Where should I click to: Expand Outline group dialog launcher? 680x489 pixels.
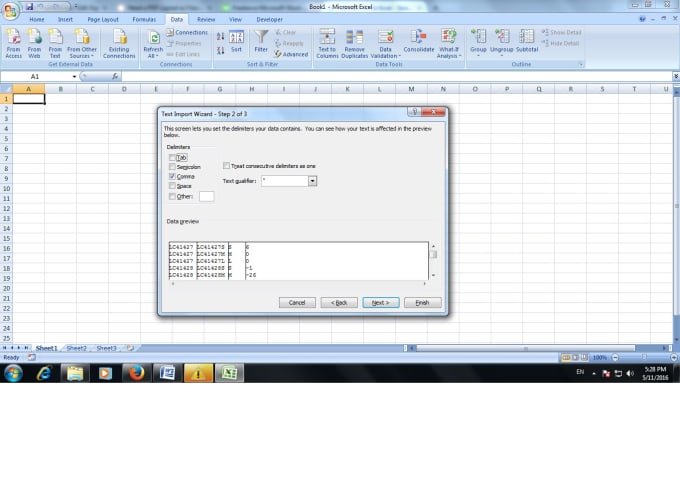coord(581,65)
